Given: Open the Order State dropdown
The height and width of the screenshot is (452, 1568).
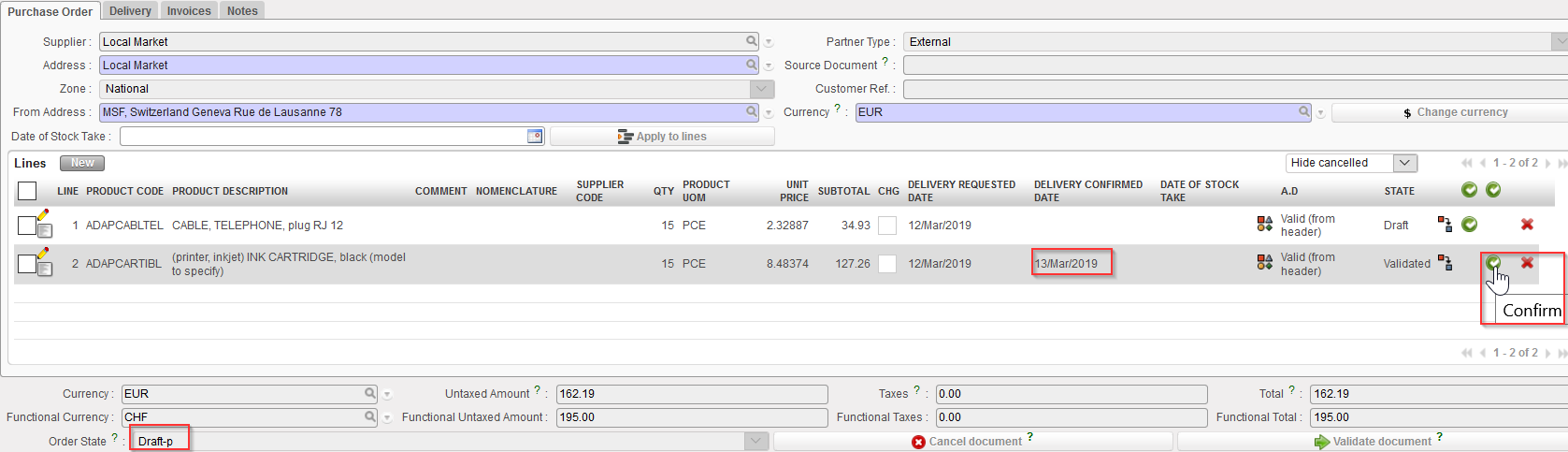Looking at the screenshot, I should (756, 441).
